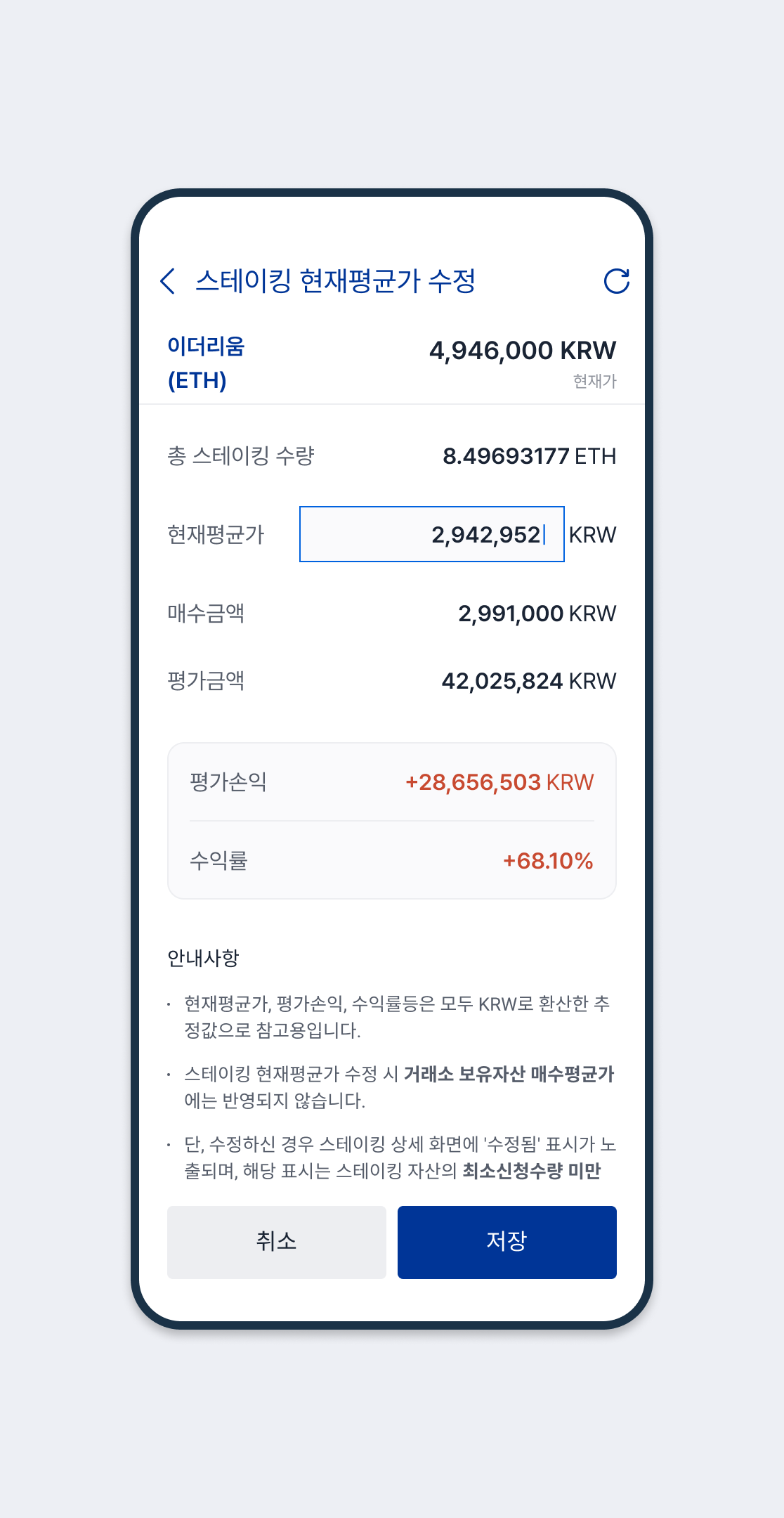Click the 현재평균가 input field

click(x=431, y=534)
